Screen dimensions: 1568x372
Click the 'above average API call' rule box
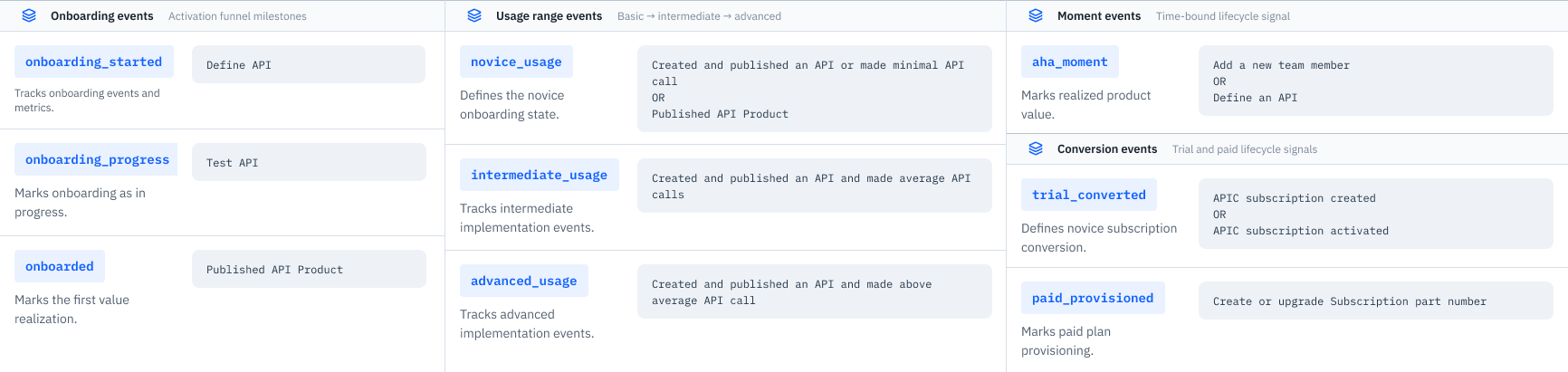pyautogui.click(x=815, y=292)
